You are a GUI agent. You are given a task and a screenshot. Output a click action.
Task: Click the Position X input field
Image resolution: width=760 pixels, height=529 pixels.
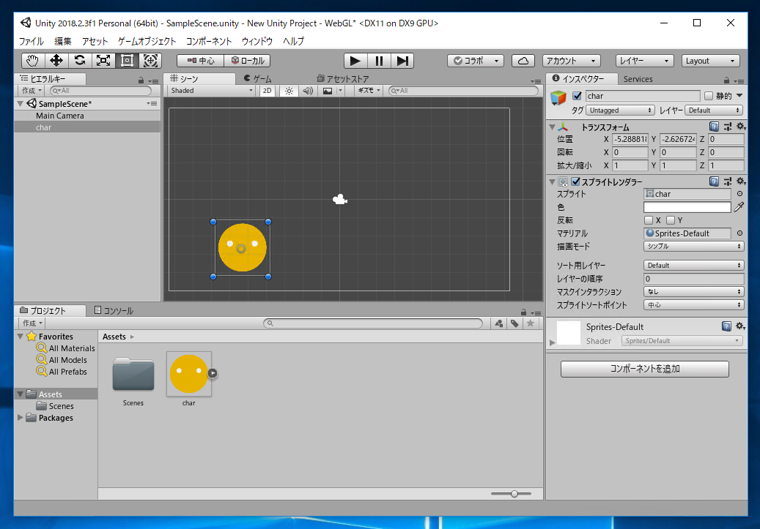coord(630,139)
